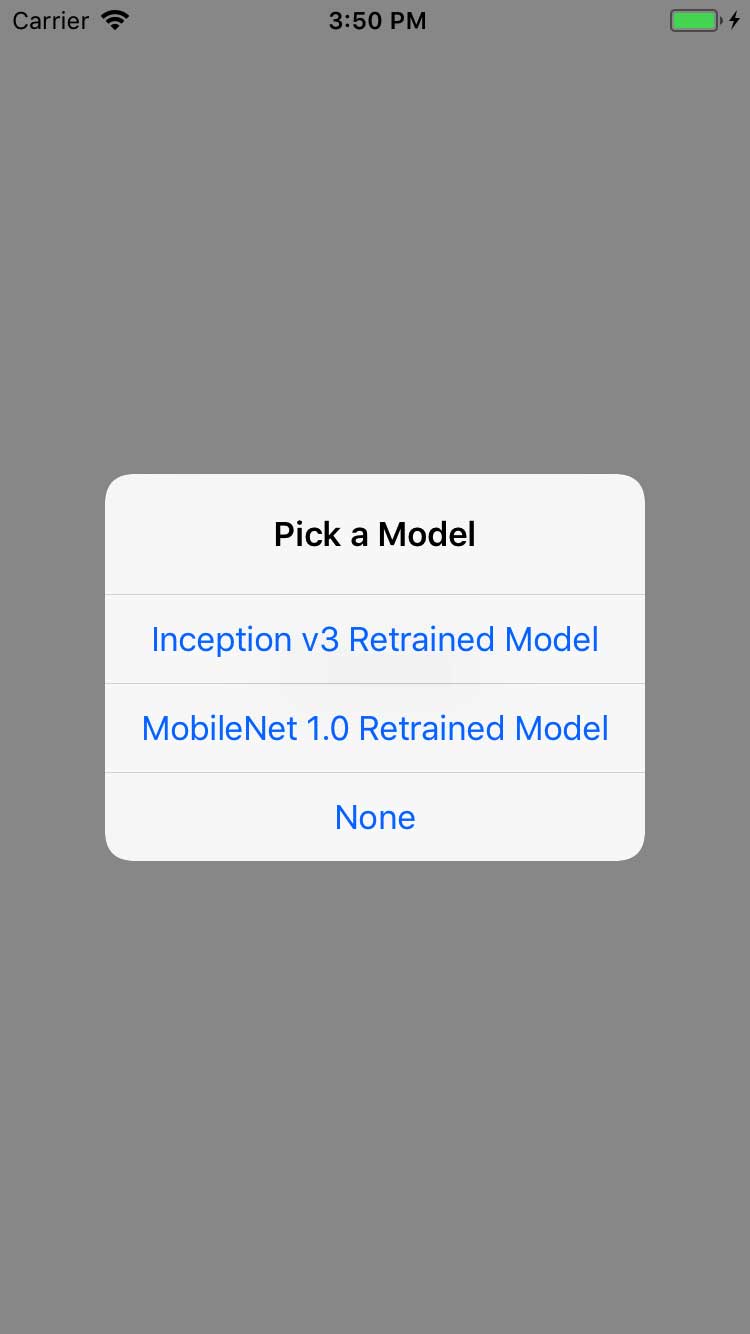The width and height of the screenshot is (750, 1334).
Task: Click the Pick a Model title
Action: (x=375, y=535)
